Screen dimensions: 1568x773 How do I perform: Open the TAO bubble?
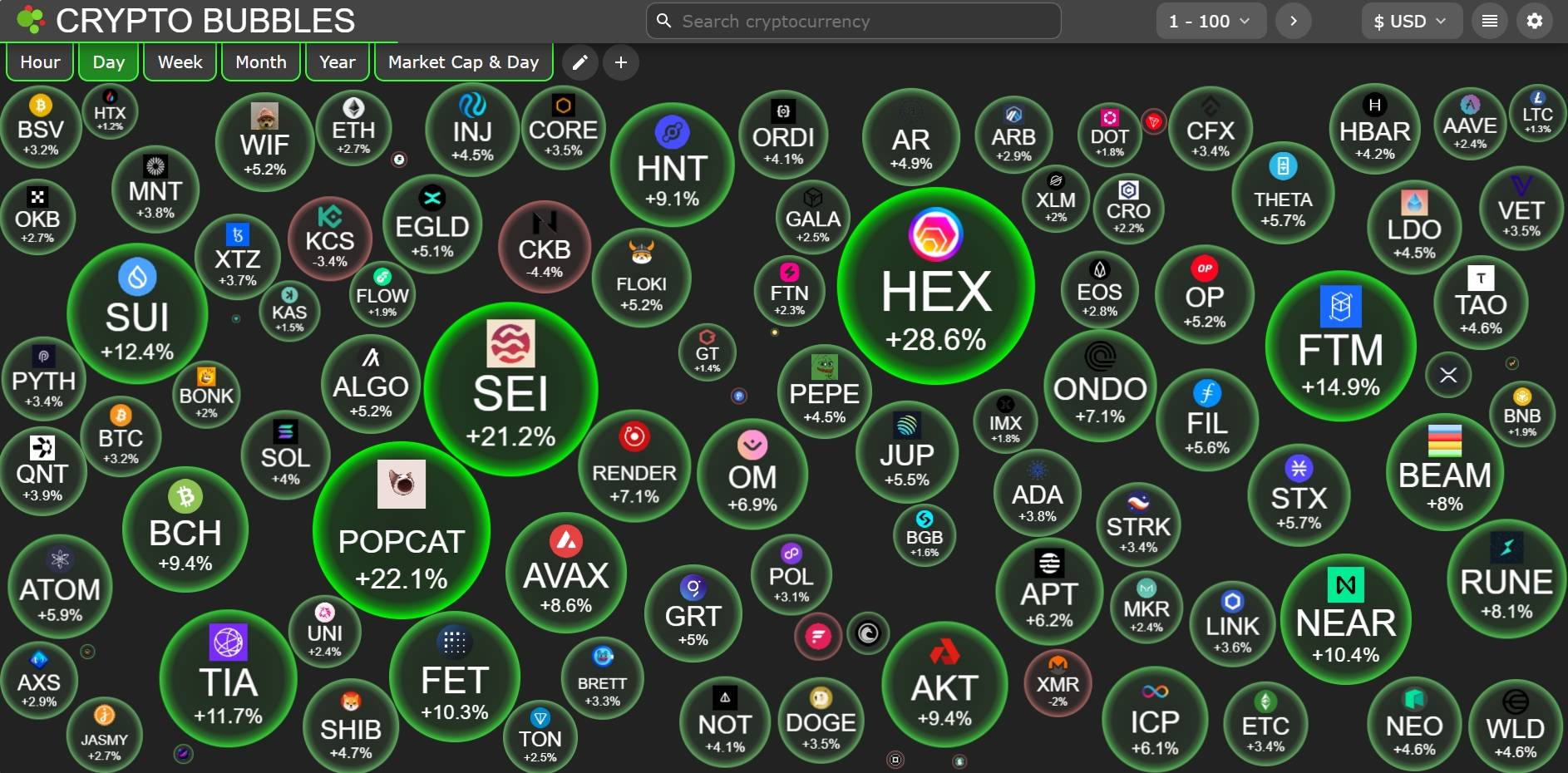click(1481, 304)
